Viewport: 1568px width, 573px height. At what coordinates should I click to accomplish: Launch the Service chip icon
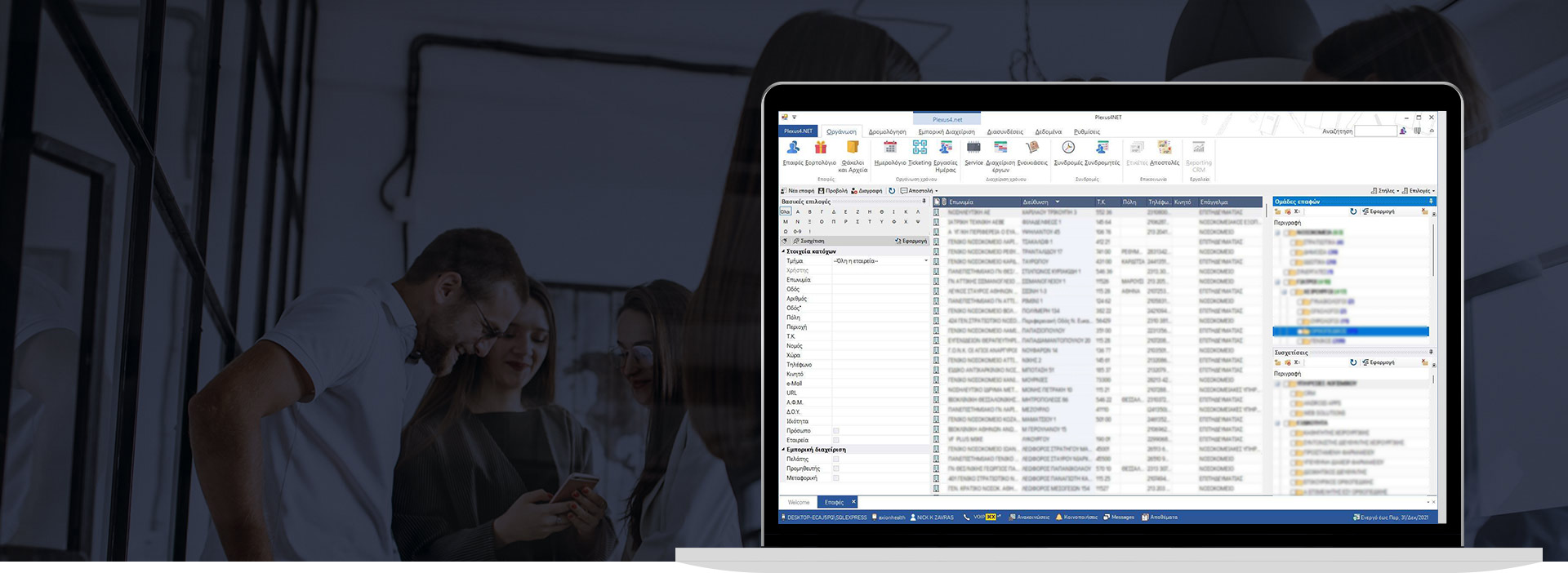click(973, 149)
